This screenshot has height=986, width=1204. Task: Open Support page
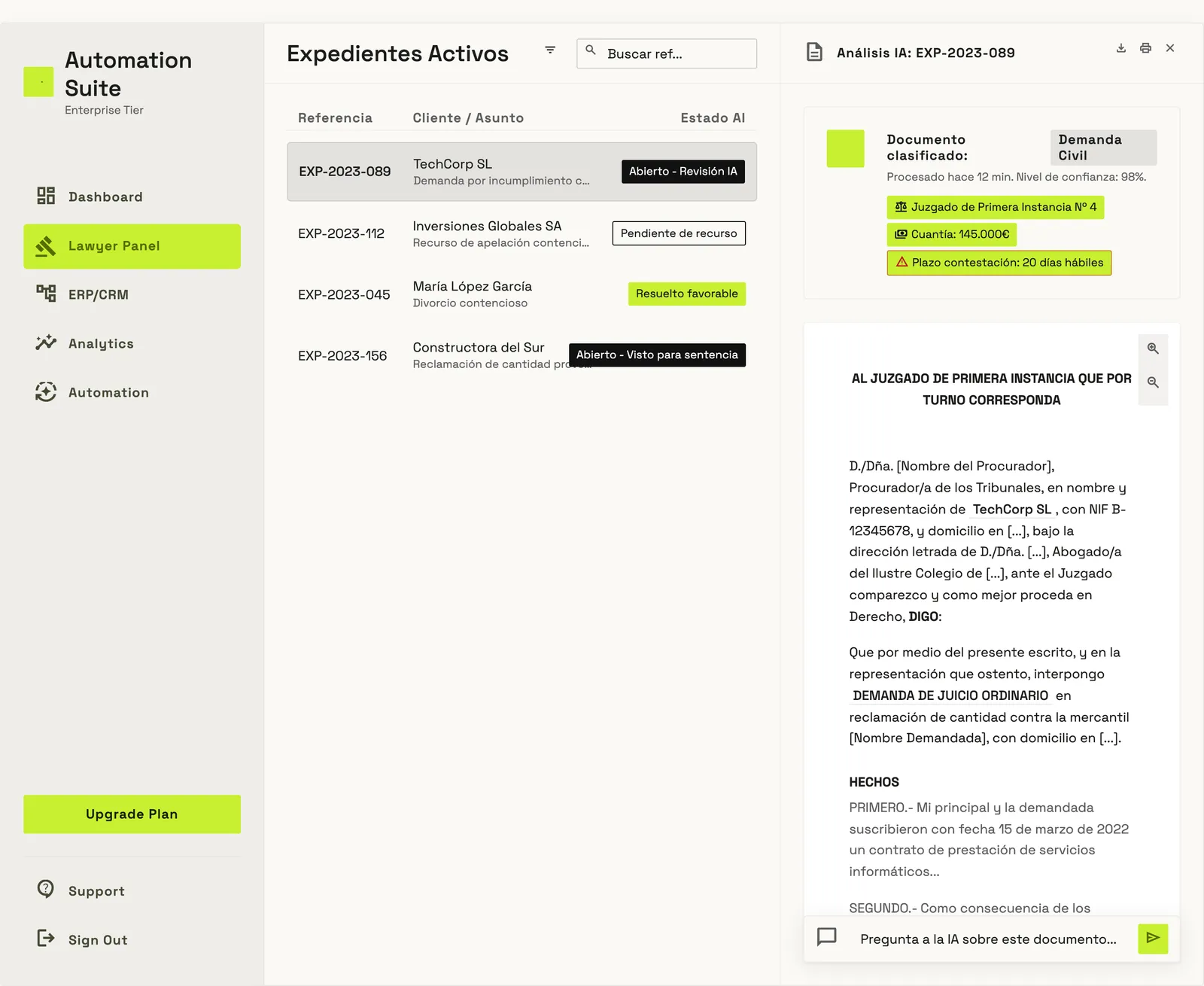[x=132, y=891]
